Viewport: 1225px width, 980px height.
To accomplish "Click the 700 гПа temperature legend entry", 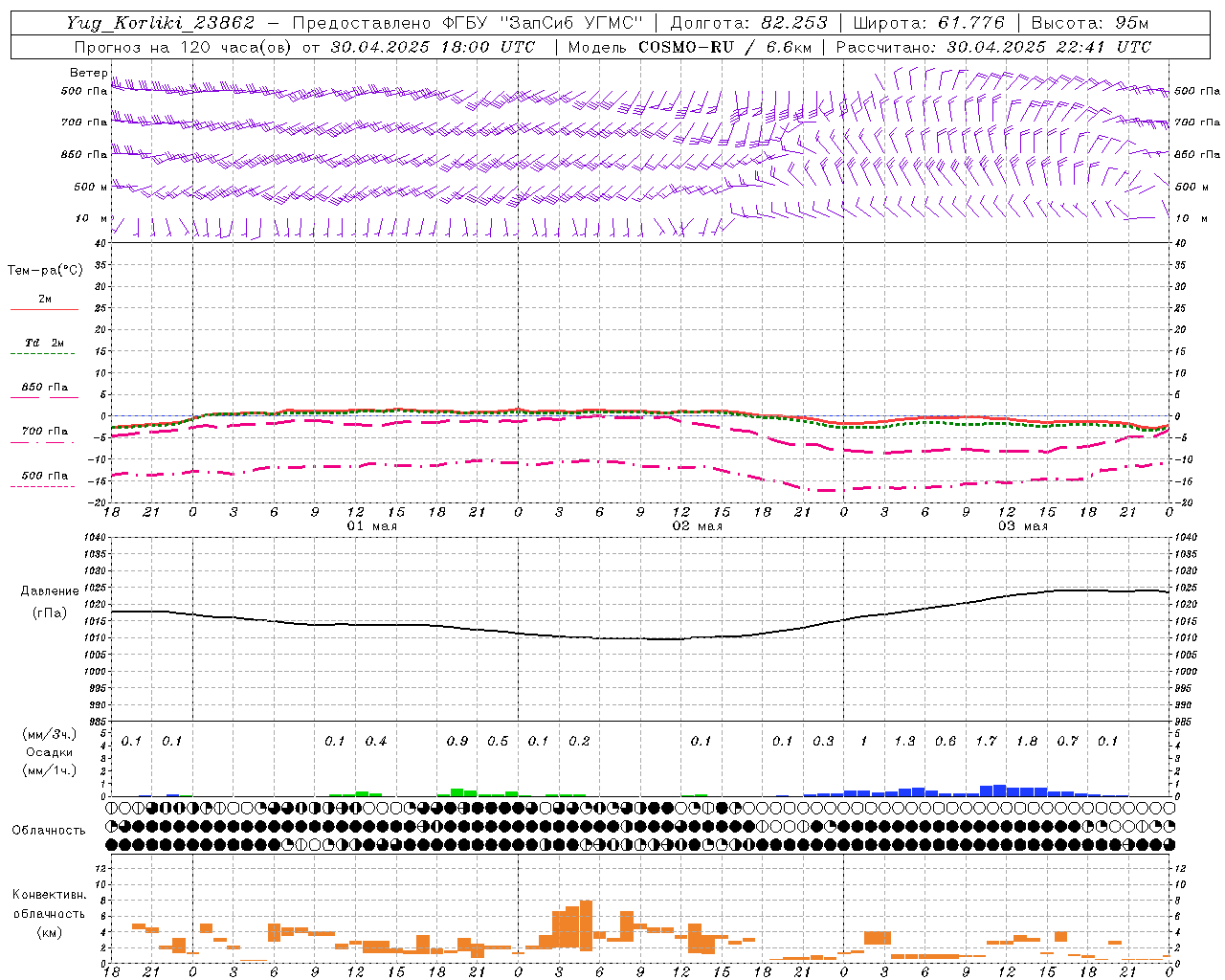I will pos(45,432).
